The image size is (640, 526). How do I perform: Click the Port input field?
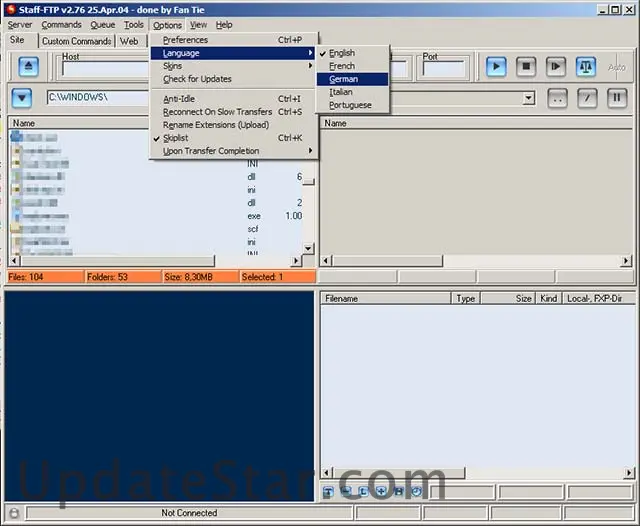pyautogui.click(x=444, y=69)
